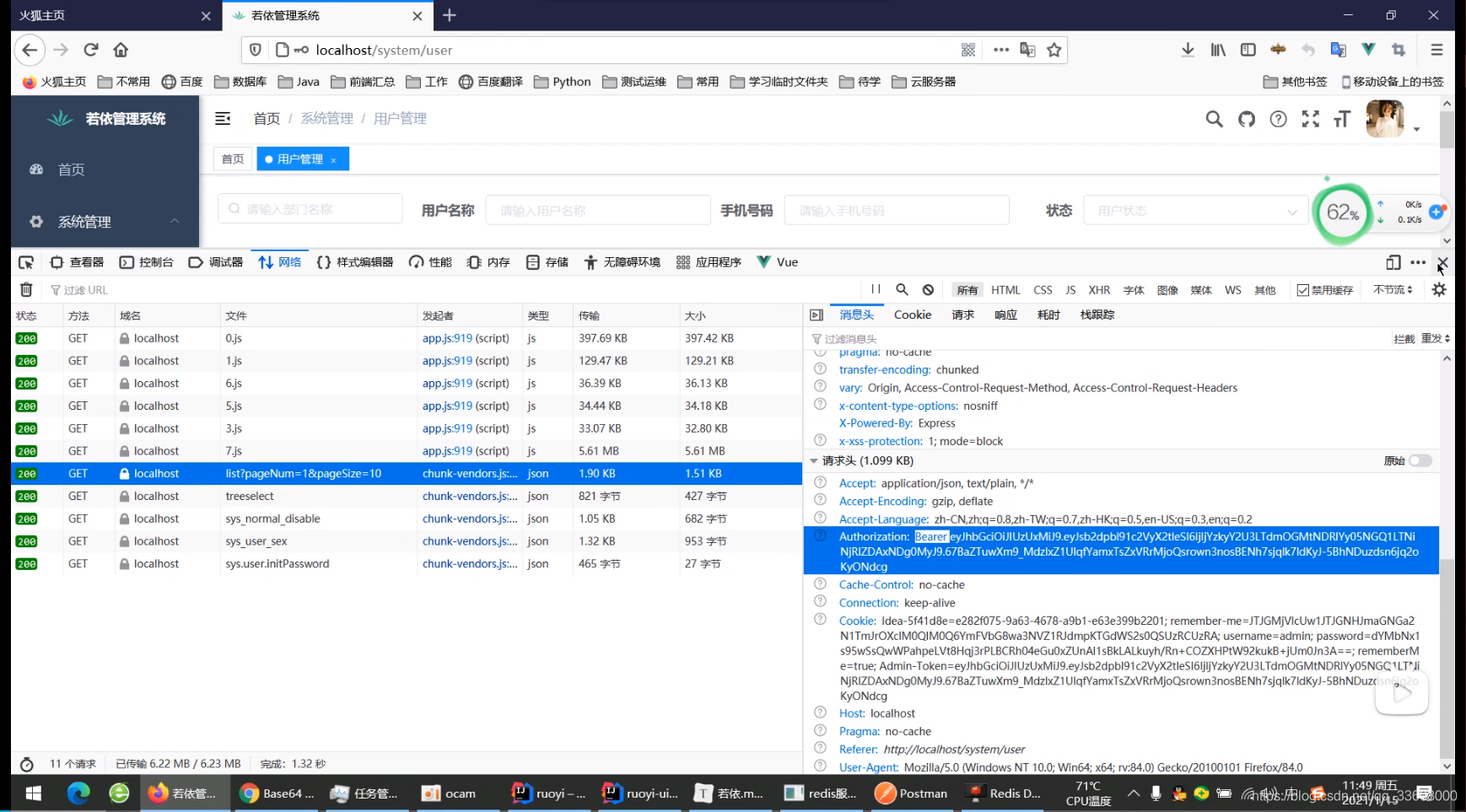The image size is (1466, 812).
Task: Reload the page in Firefox
Action: tap(91, 50)
